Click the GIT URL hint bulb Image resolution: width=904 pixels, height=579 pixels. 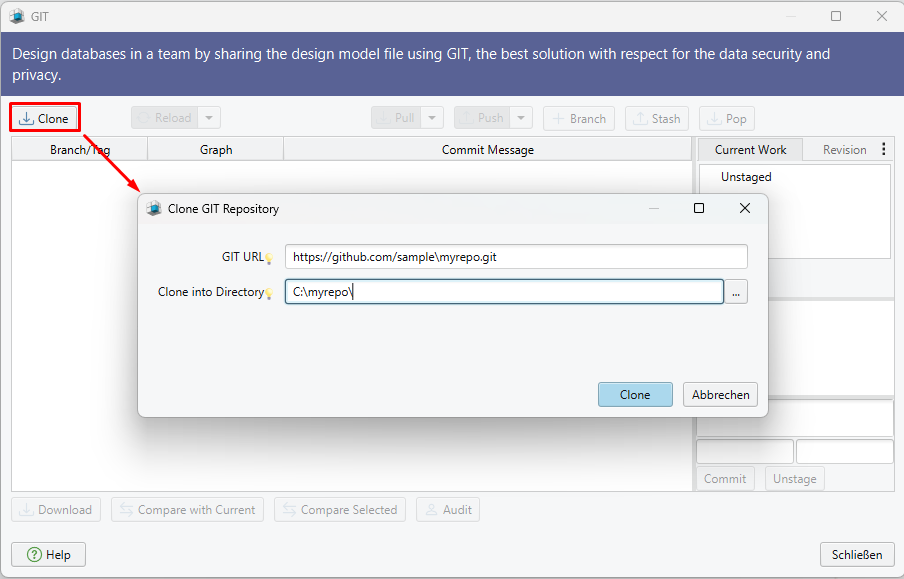(x=269, y=258)
